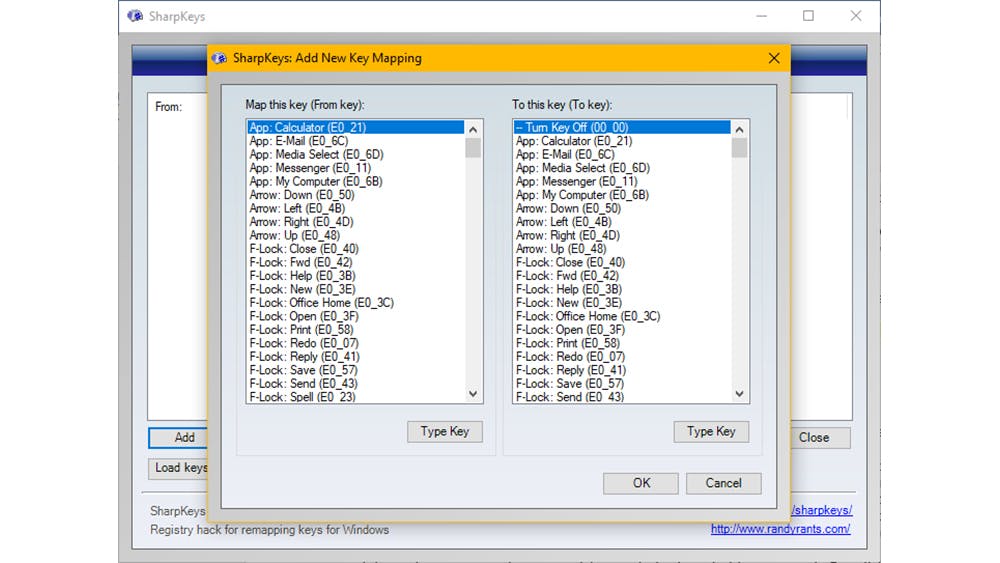The image size is (1000, 563).
Task: Select Arrow: Left (E0_4B) in From list
Action: 356,208
